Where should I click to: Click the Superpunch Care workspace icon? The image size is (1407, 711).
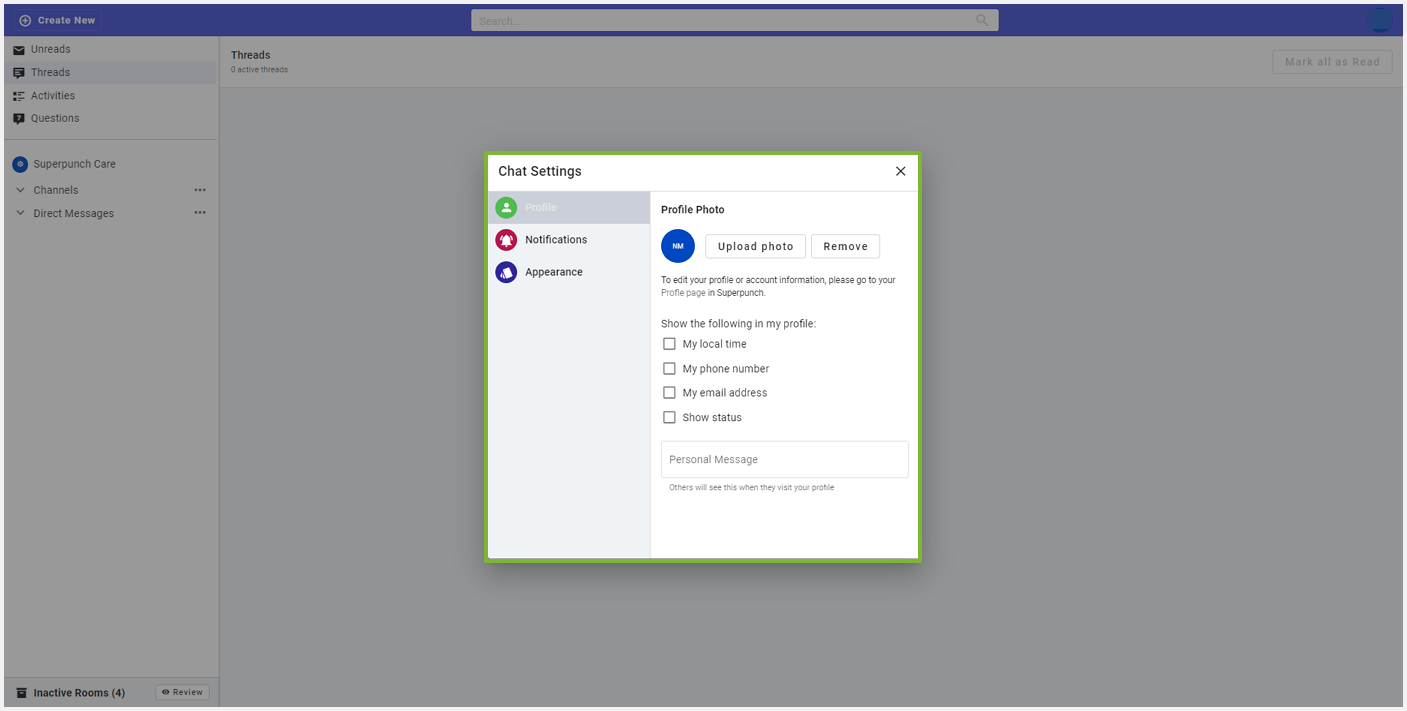20,164
